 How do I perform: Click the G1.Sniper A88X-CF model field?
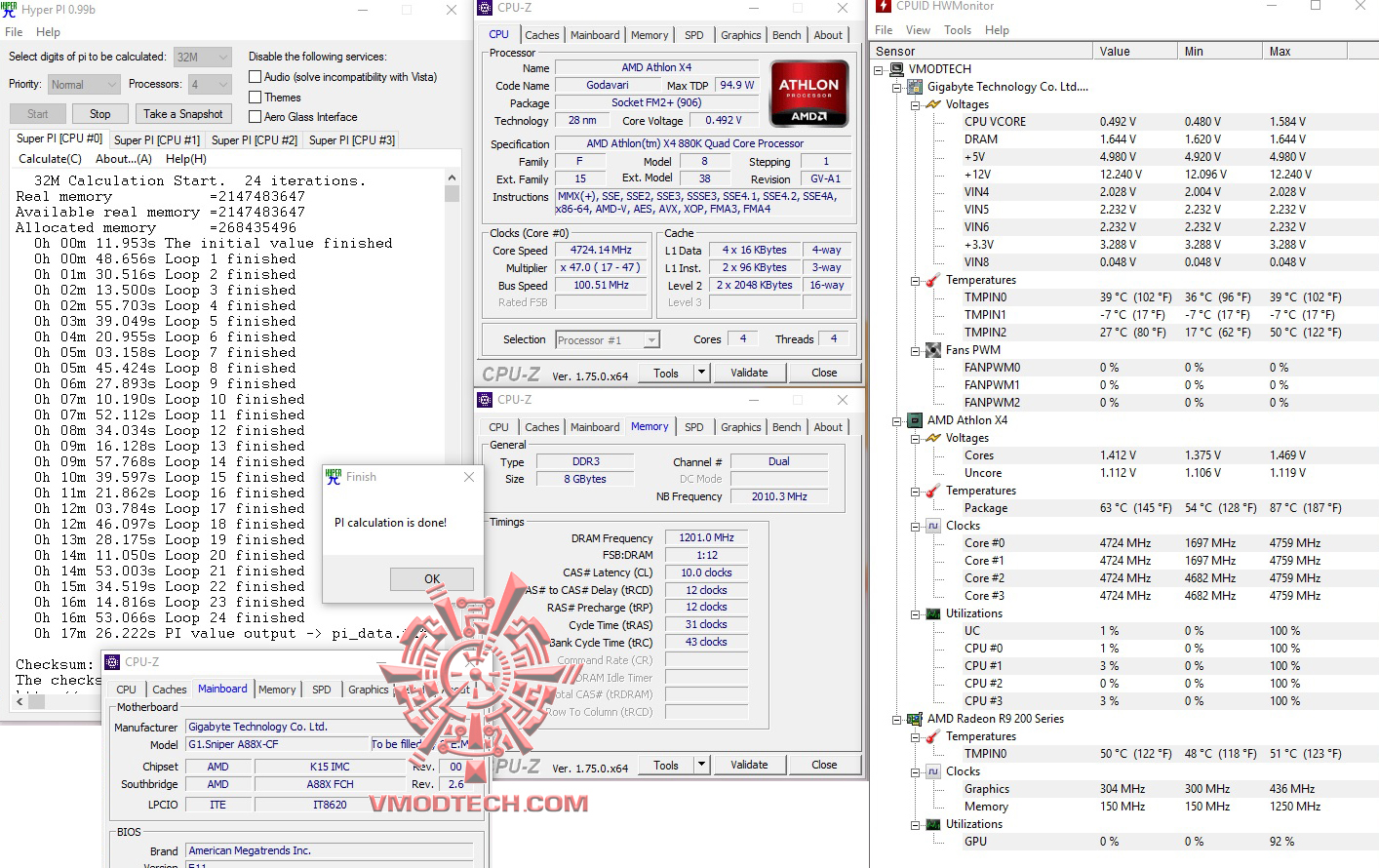point(278,744)
